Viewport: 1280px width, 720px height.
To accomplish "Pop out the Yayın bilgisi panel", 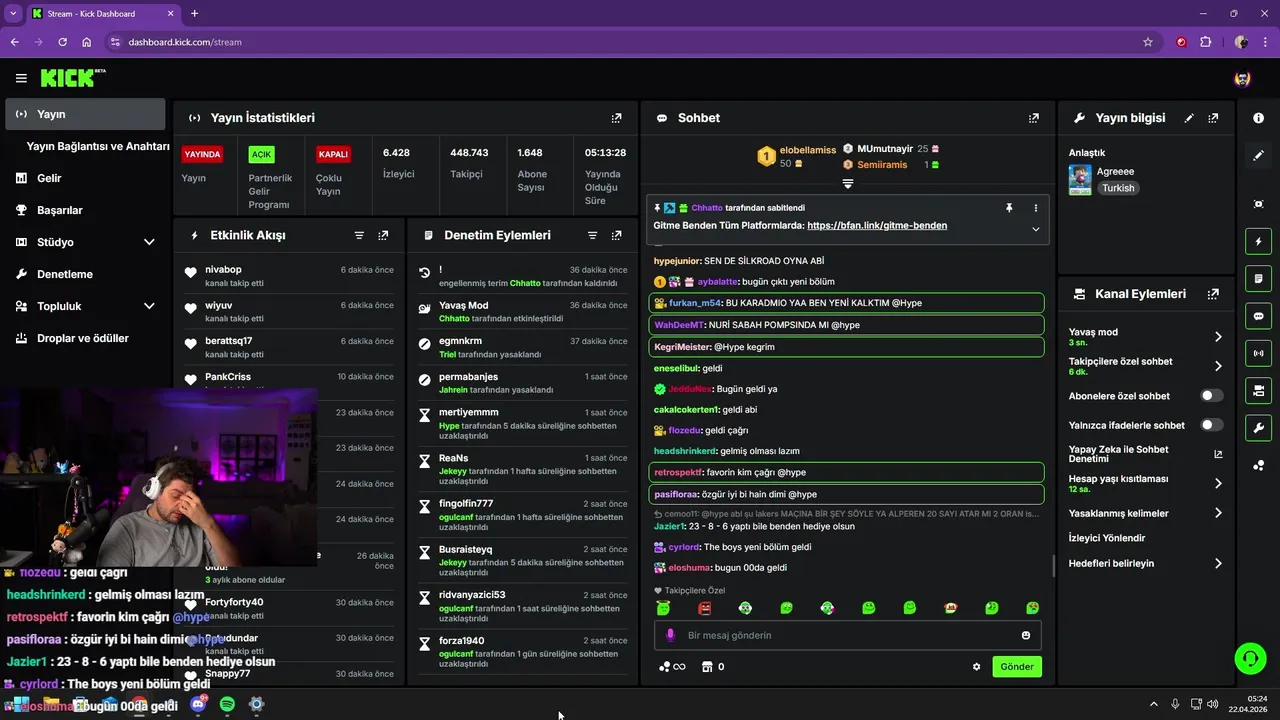I will click(x=1213, y=118).
